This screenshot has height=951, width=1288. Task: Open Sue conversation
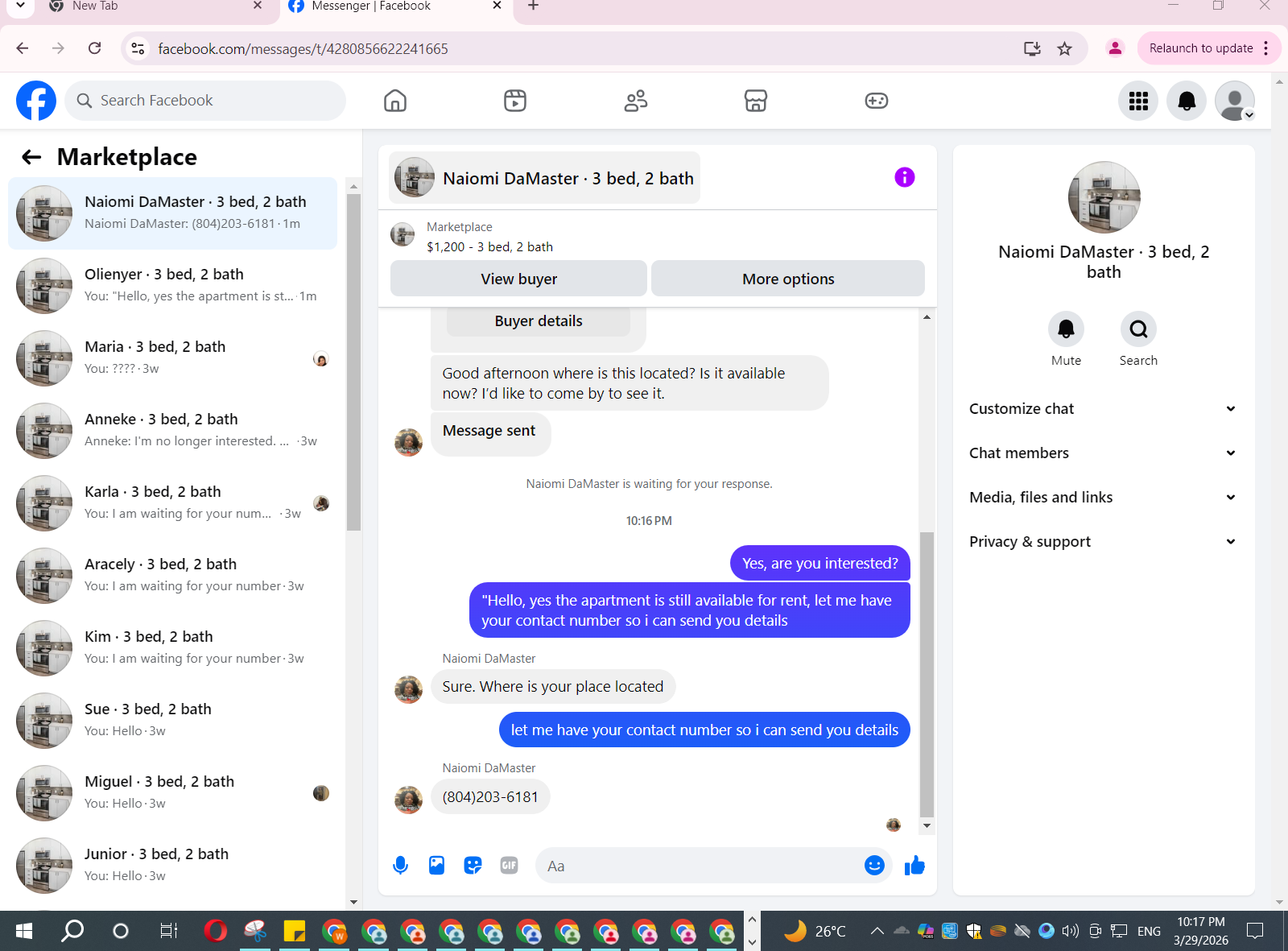tap(172, 721)
